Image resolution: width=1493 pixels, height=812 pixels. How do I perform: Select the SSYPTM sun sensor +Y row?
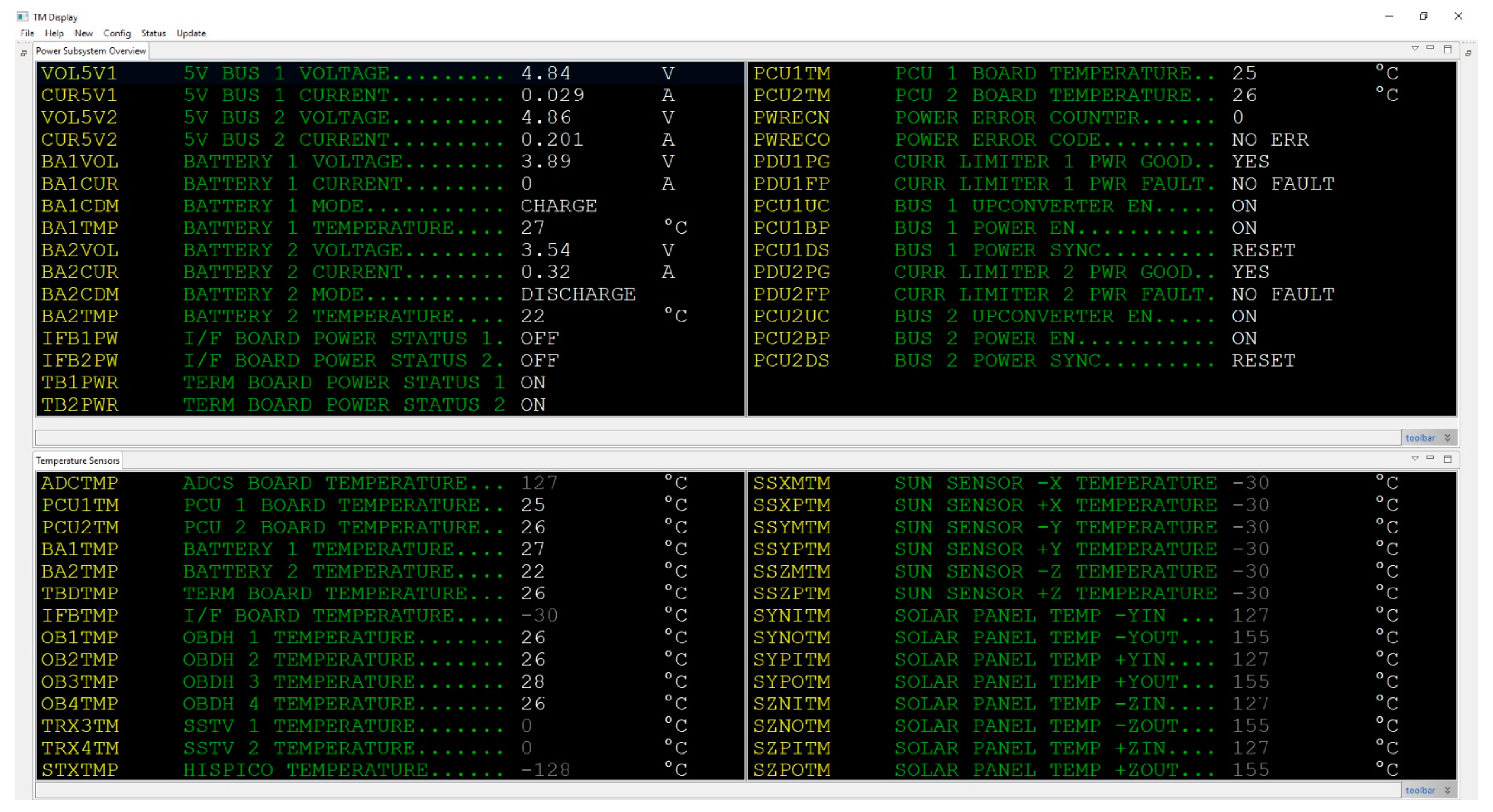tap(1102, 549)
